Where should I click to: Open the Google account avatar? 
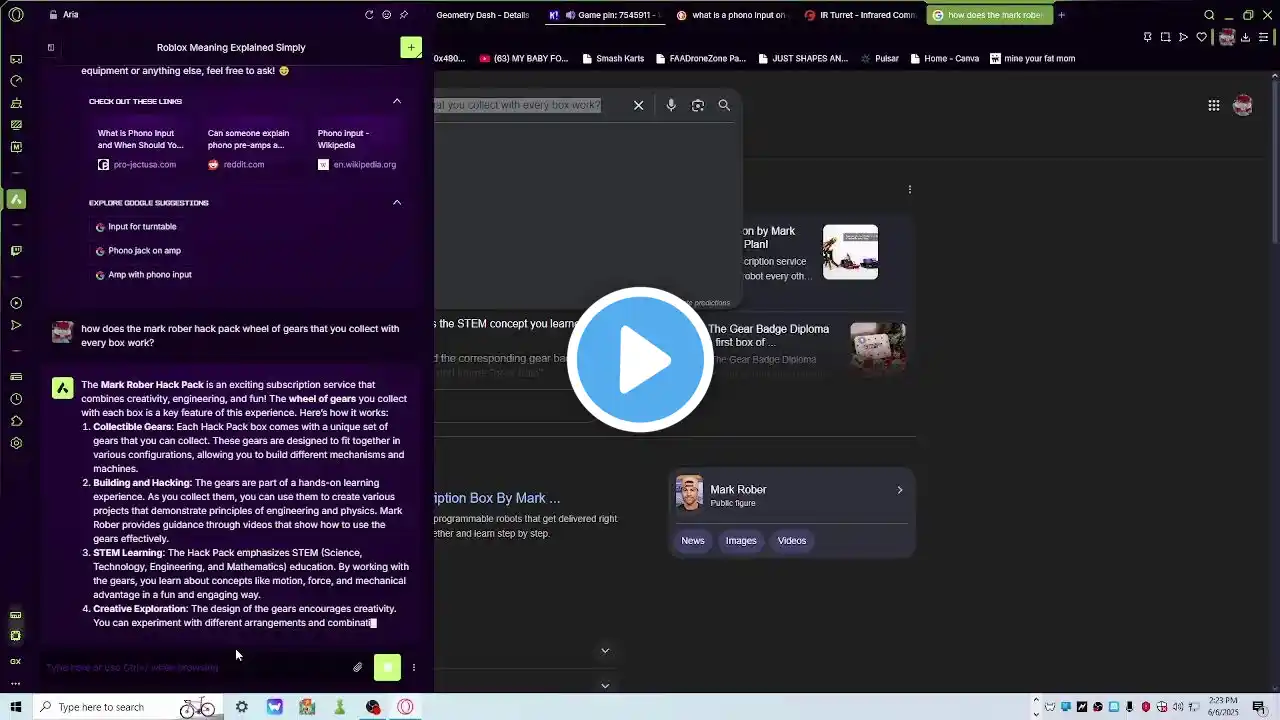pyautogui.click(x=1243, y=105)
